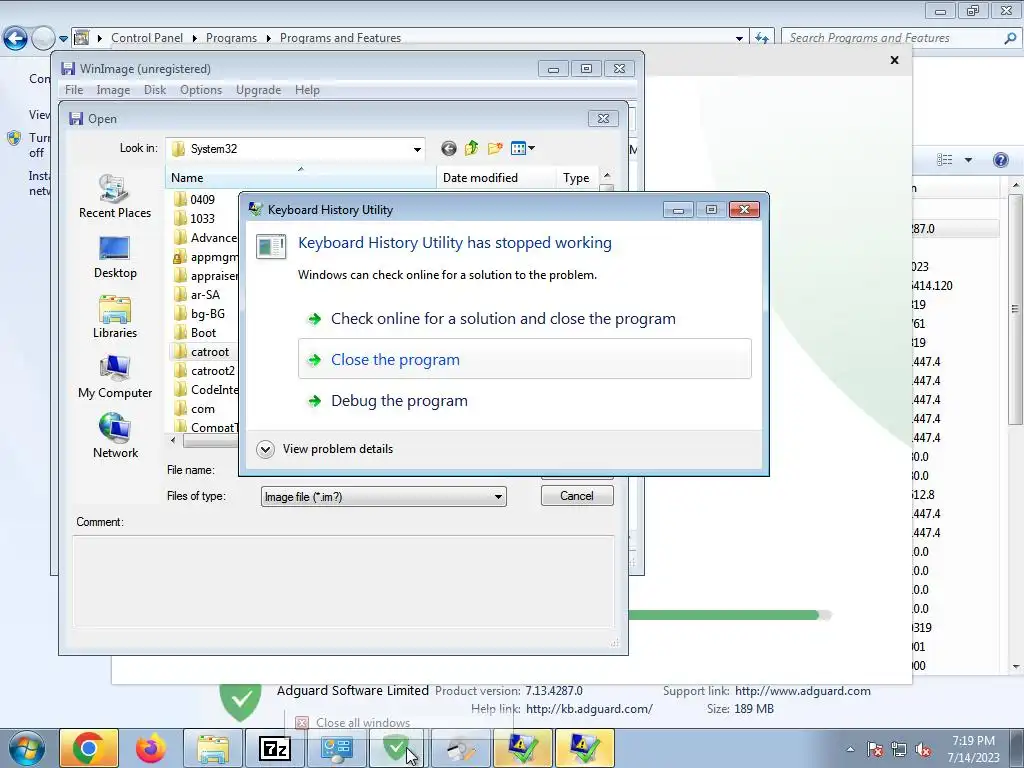Select the catroot2 folder

204,371
